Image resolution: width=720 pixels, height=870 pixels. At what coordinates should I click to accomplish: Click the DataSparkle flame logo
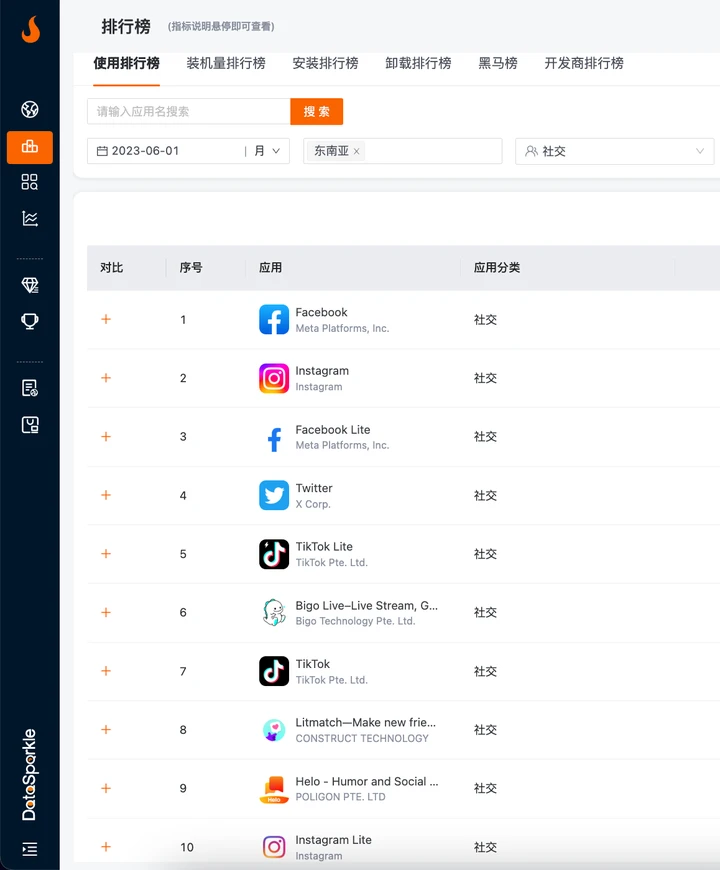pos(31,29)
